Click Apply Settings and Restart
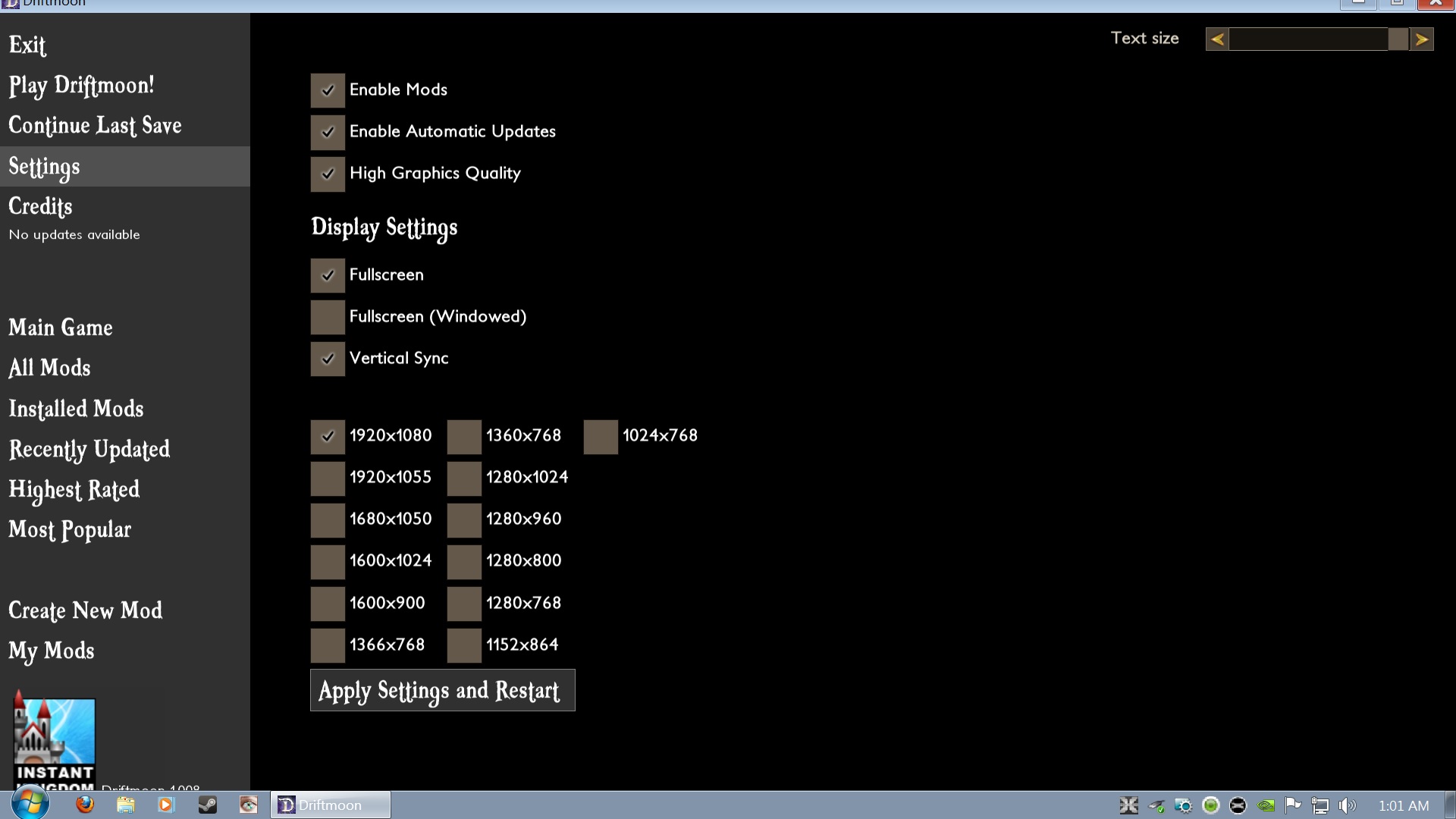The width and height of the screenshot is (1456, 819). pyautogui.click(x=443, y=690)
